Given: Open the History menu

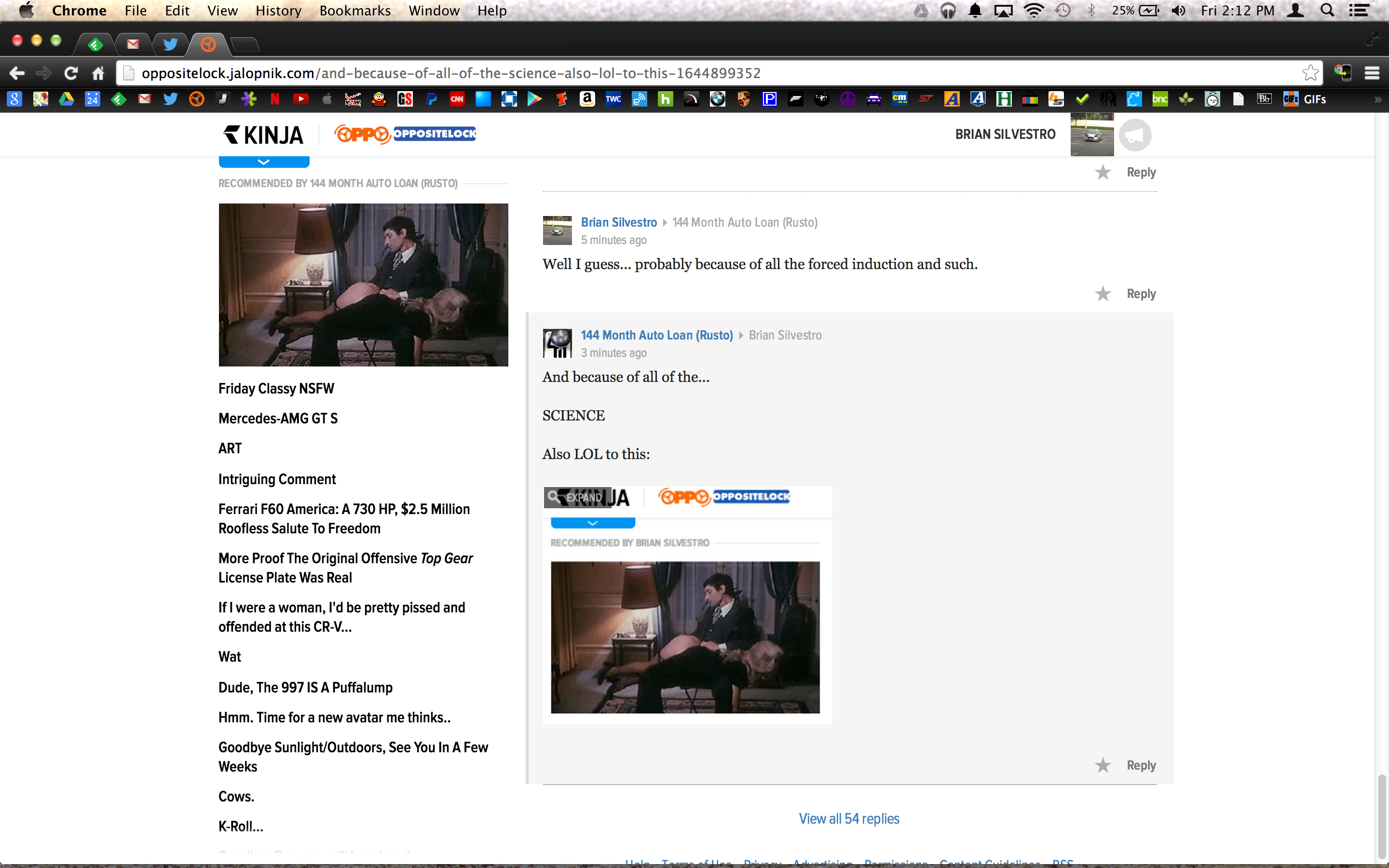Looking at the screenshot, I should [x=278, y=10].
